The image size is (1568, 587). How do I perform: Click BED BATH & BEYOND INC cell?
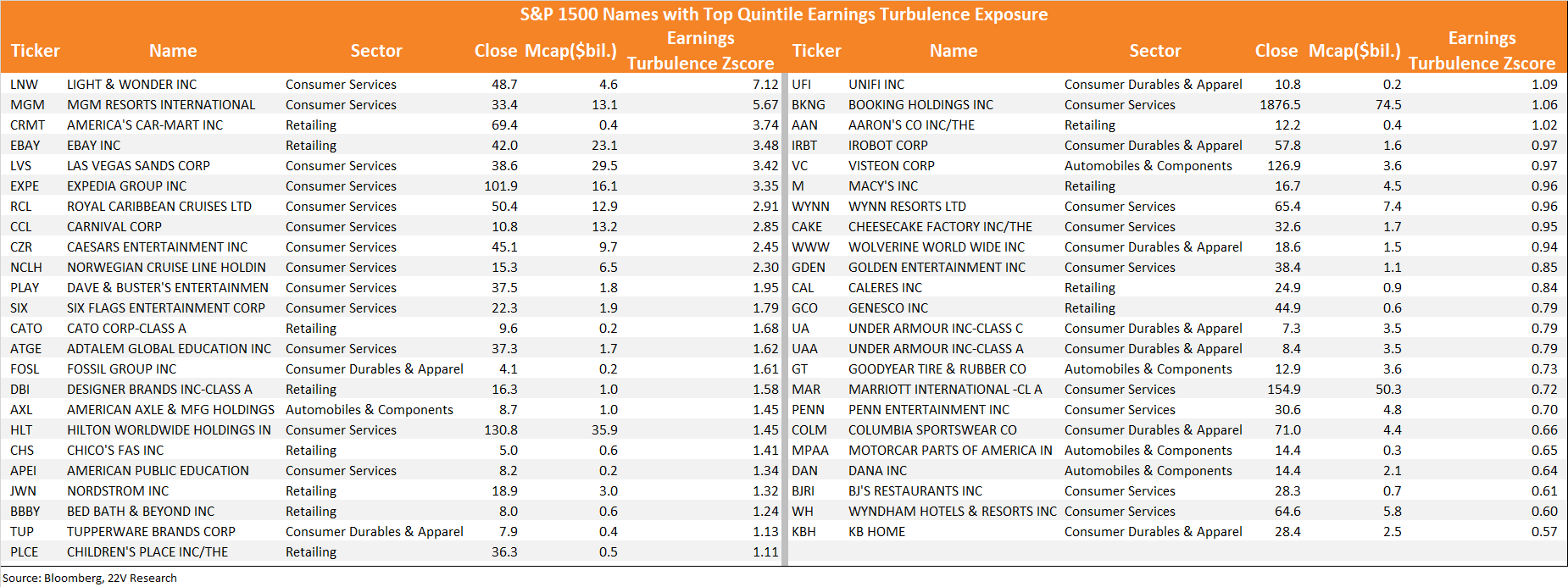pos(141,512)
